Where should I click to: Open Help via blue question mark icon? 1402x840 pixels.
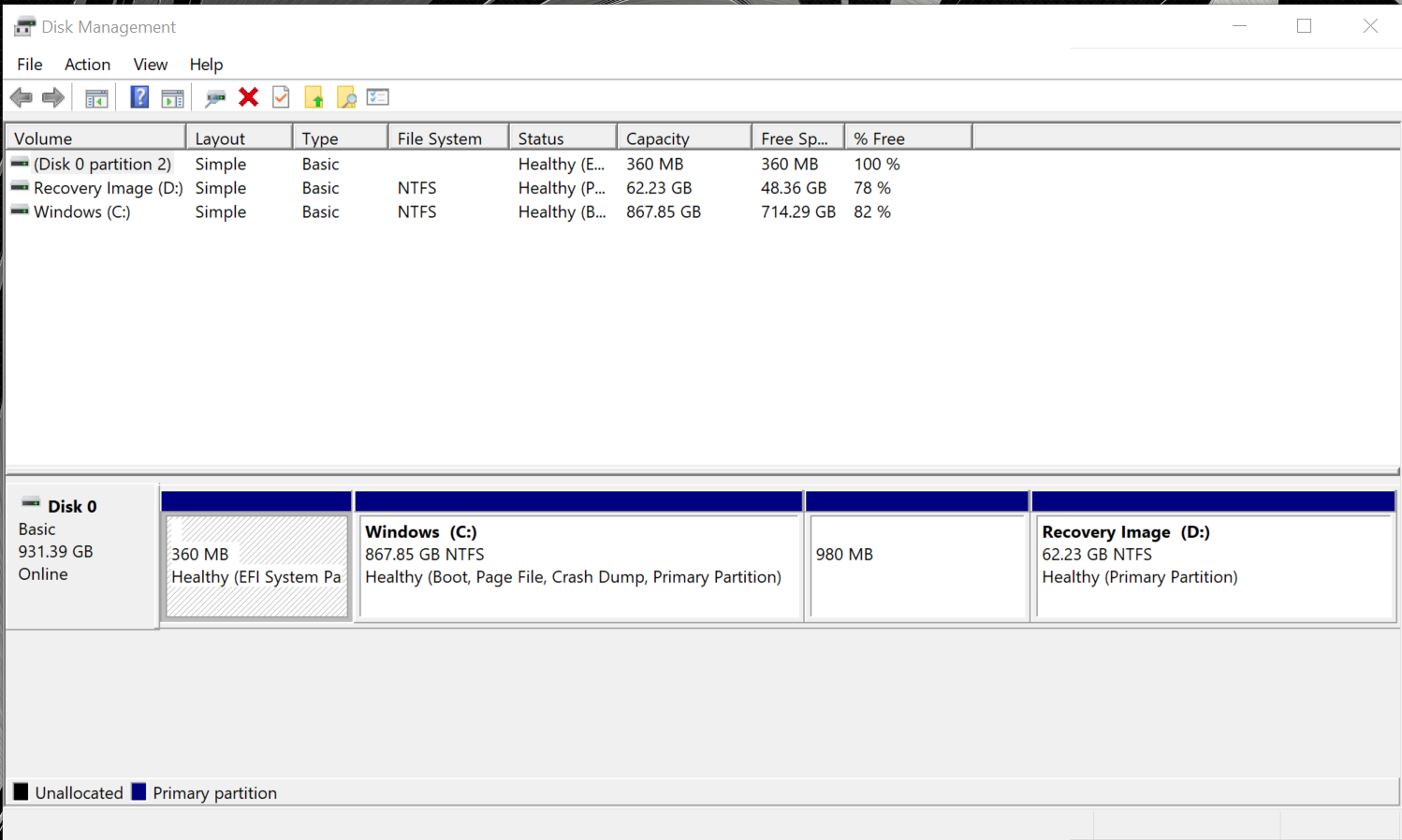click(139, 97)
